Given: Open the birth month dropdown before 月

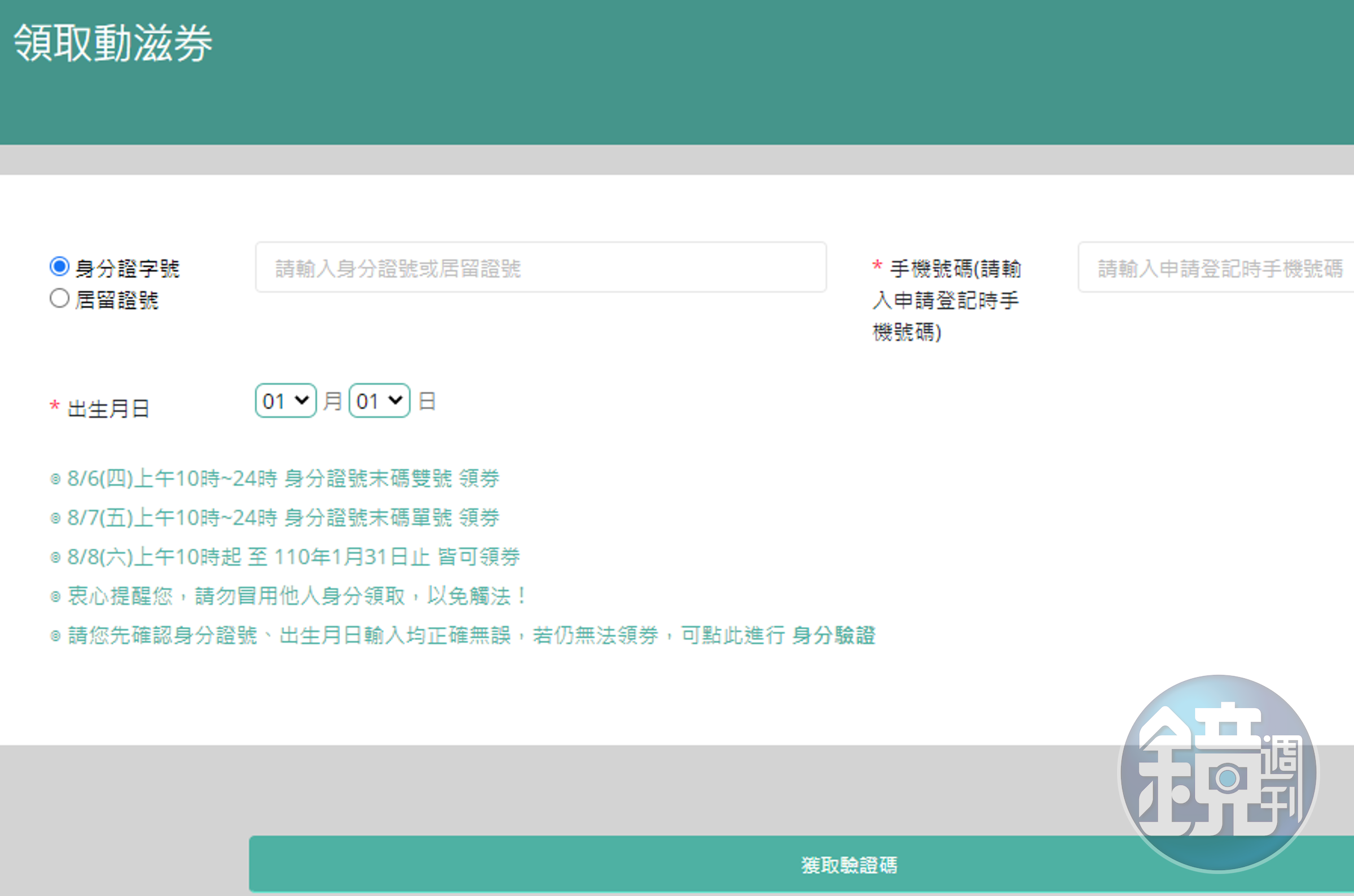Looking at the screenshot, I should point(286,400).
